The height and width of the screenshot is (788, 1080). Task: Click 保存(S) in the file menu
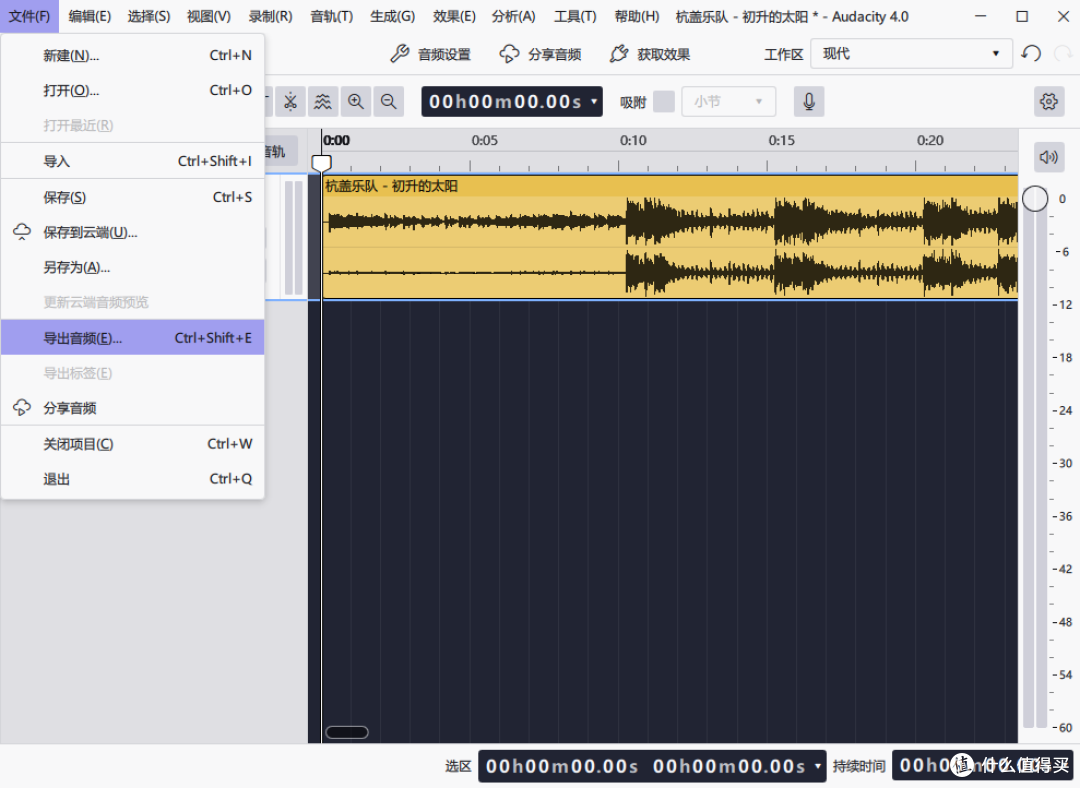[x=132, y=197]
